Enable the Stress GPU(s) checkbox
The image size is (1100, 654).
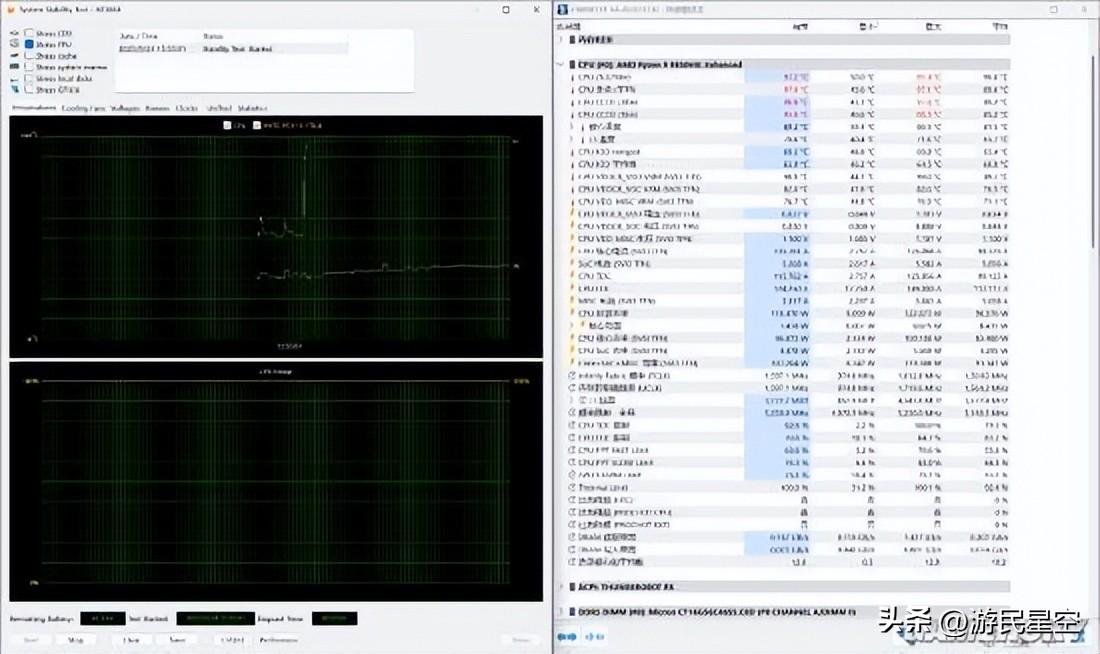(28, 89)
